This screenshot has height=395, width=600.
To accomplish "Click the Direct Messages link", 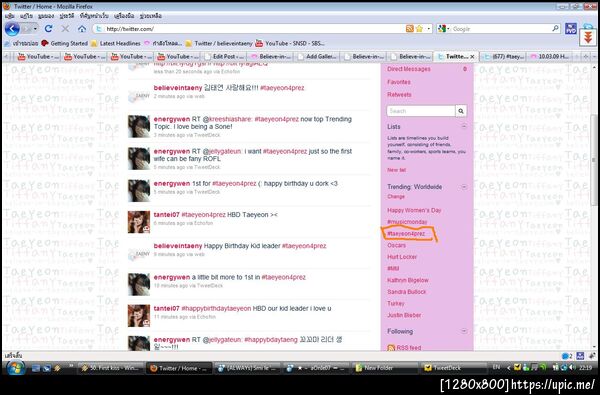I will coord(409,69).
